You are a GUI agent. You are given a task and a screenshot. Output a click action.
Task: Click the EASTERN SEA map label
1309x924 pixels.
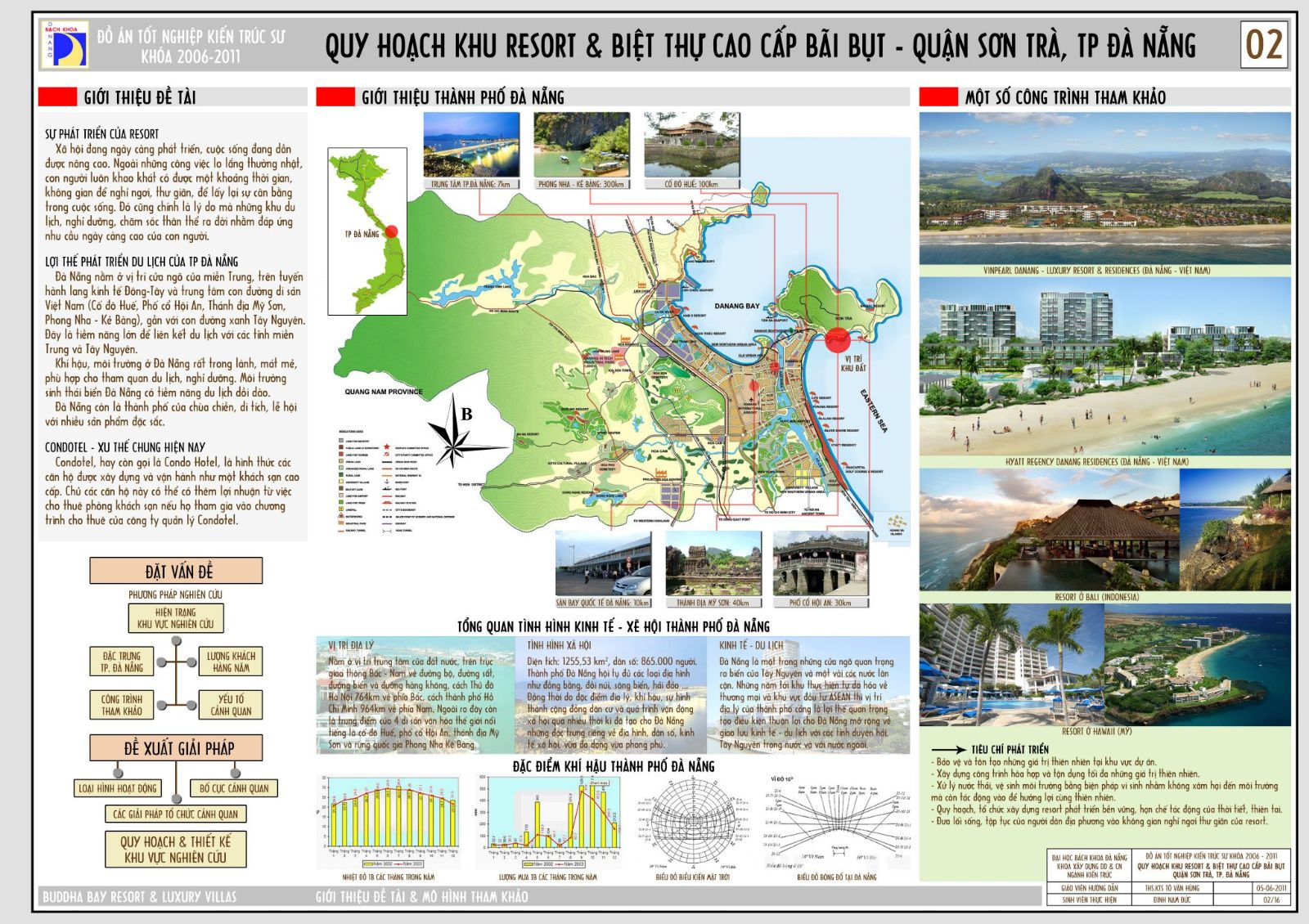click(x=873, y=411)
